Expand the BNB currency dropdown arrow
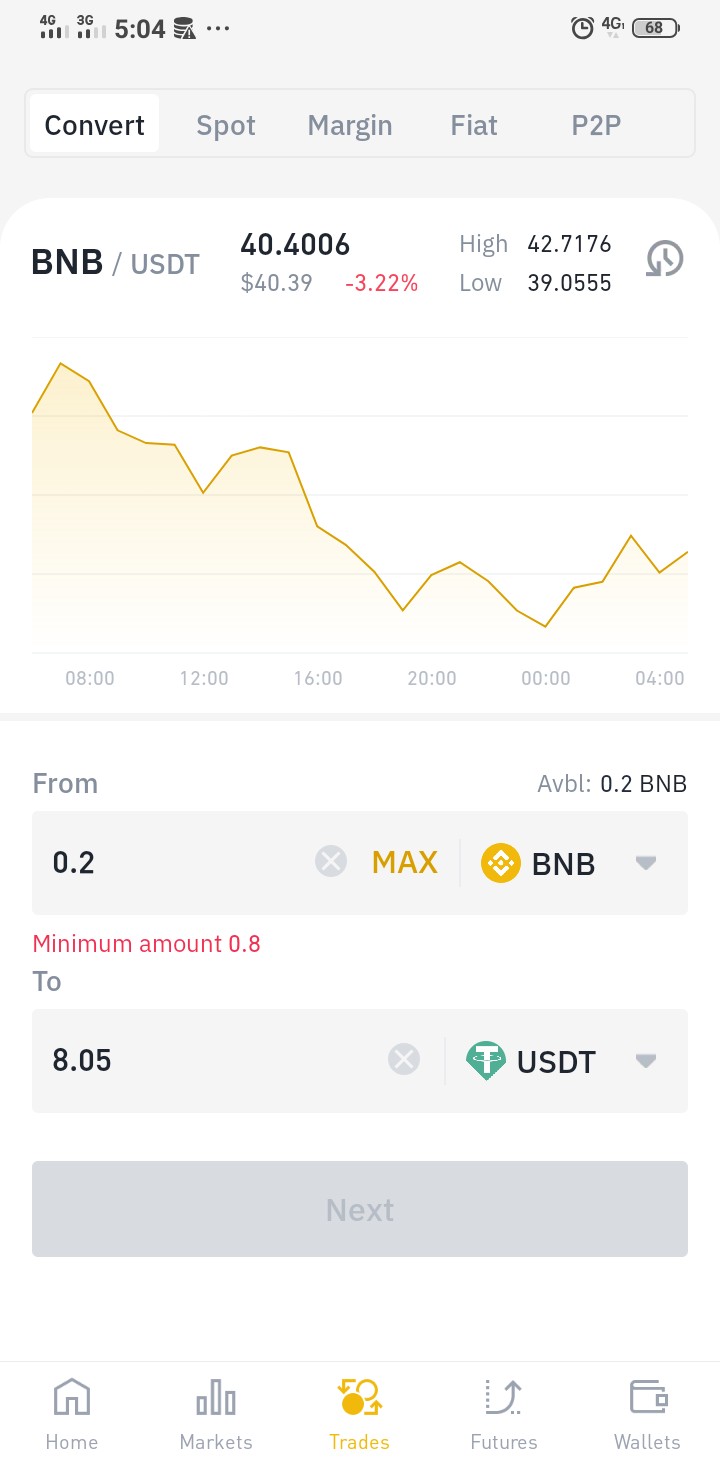This screenshot has height=1460, width=720. click(646, 863)
